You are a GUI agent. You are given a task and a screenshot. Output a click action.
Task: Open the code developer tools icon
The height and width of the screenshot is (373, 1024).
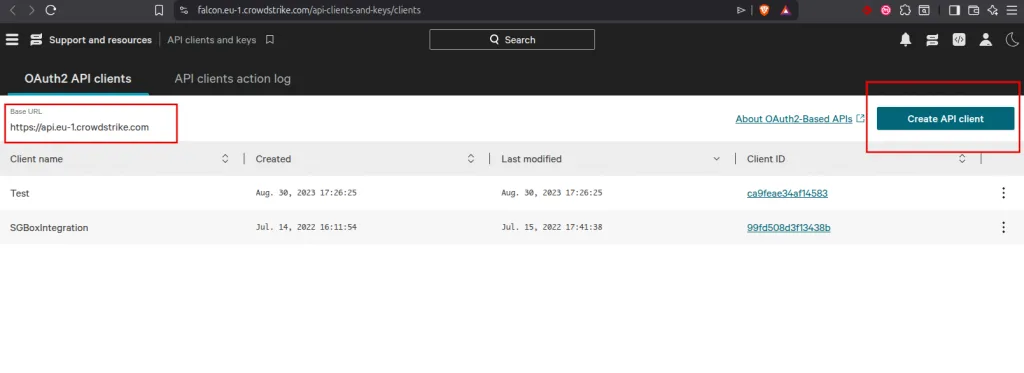click(x=959, y=40)
